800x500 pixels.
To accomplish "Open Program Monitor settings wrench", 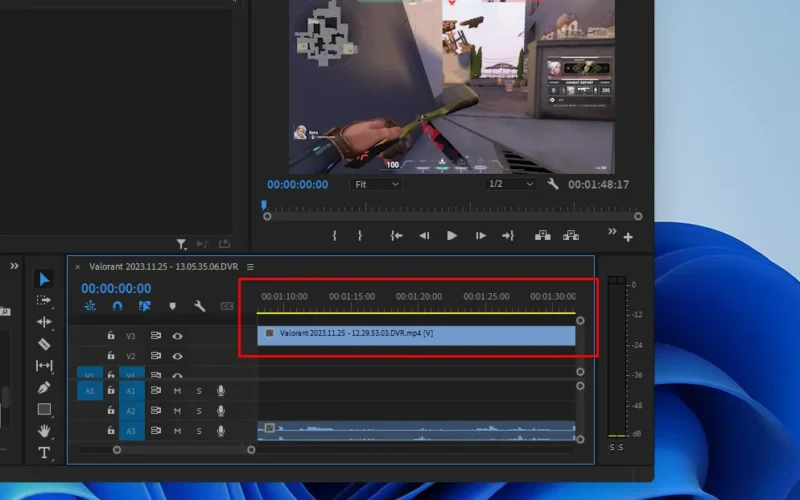I will pyautogui.click(x=553, y=184).
